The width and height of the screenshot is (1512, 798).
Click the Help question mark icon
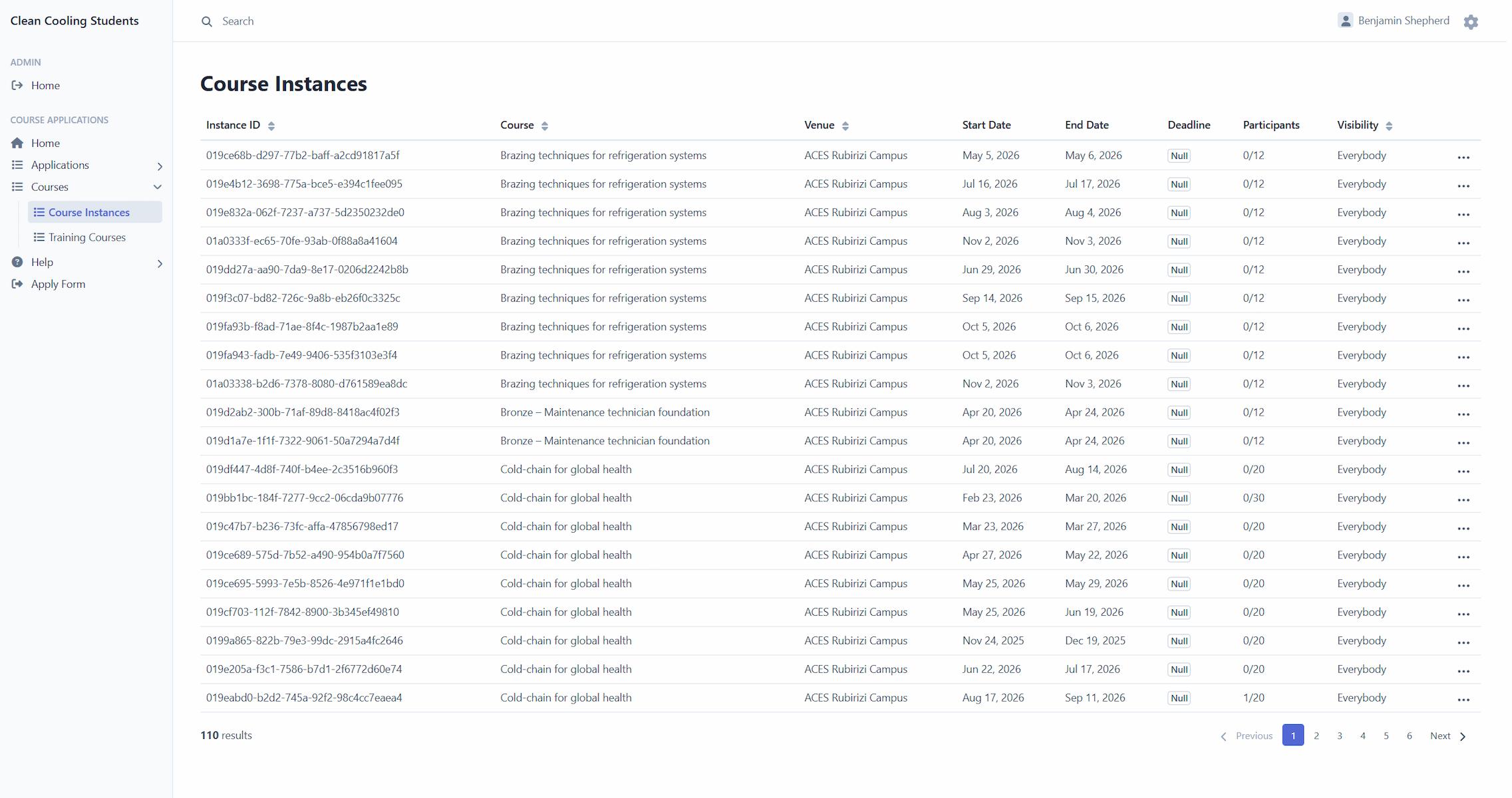tap(17, 262)
